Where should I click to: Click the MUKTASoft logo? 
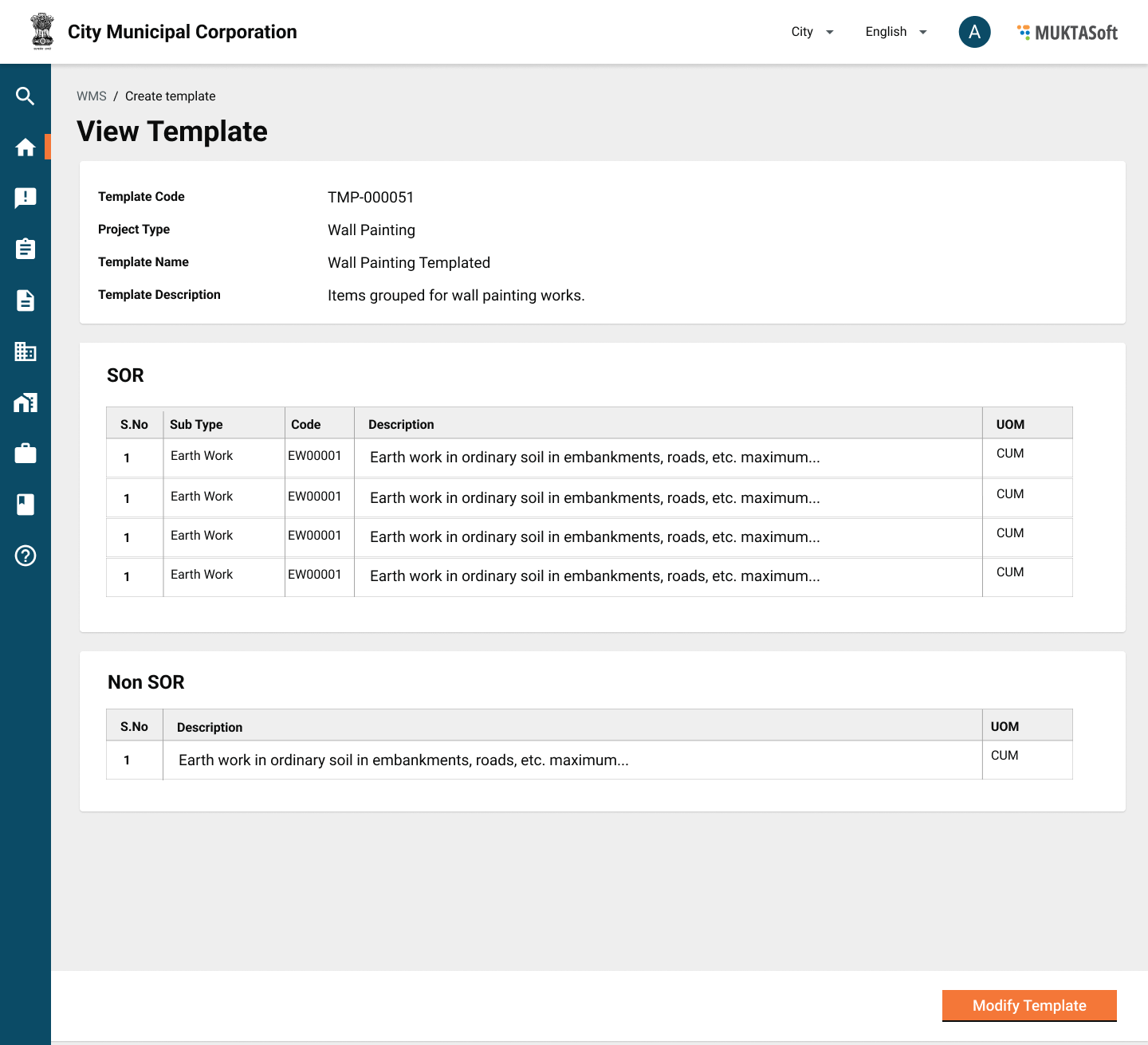pyautogui.click(x=1067, y=33)
